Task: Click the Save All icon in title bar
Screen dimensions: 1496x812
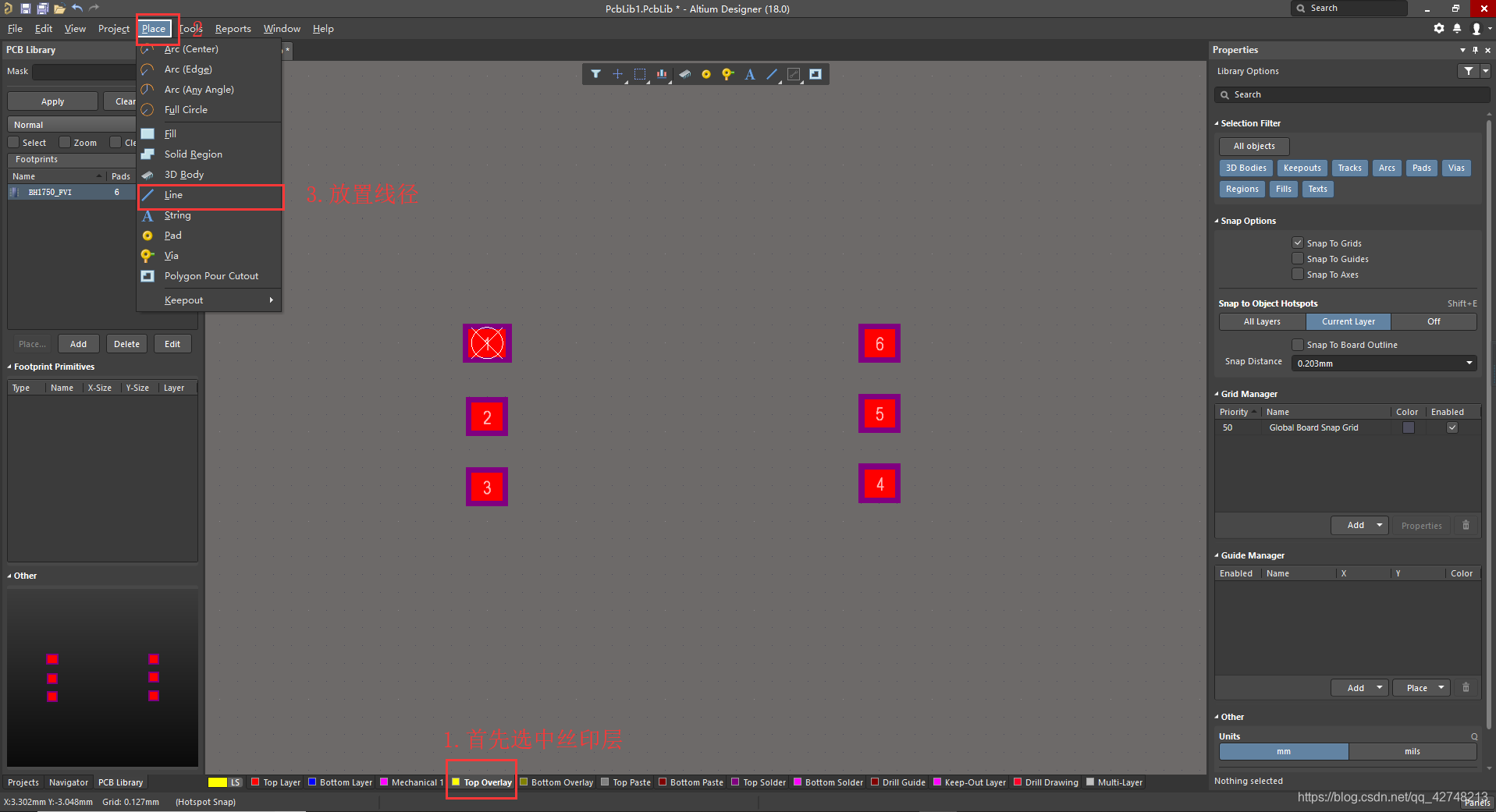Action: 42,9
